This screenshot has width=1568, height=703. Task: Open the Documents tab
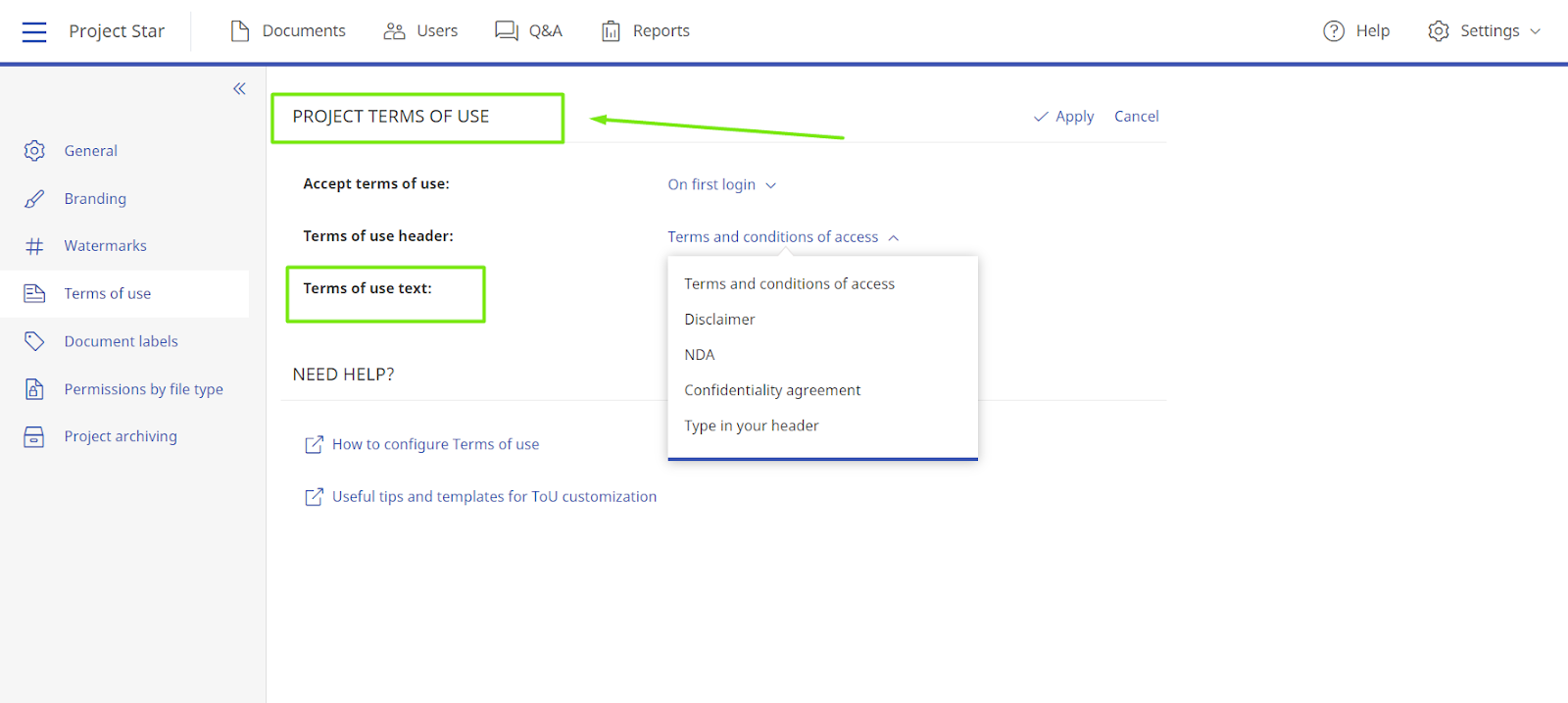click(x=288, y=31)
